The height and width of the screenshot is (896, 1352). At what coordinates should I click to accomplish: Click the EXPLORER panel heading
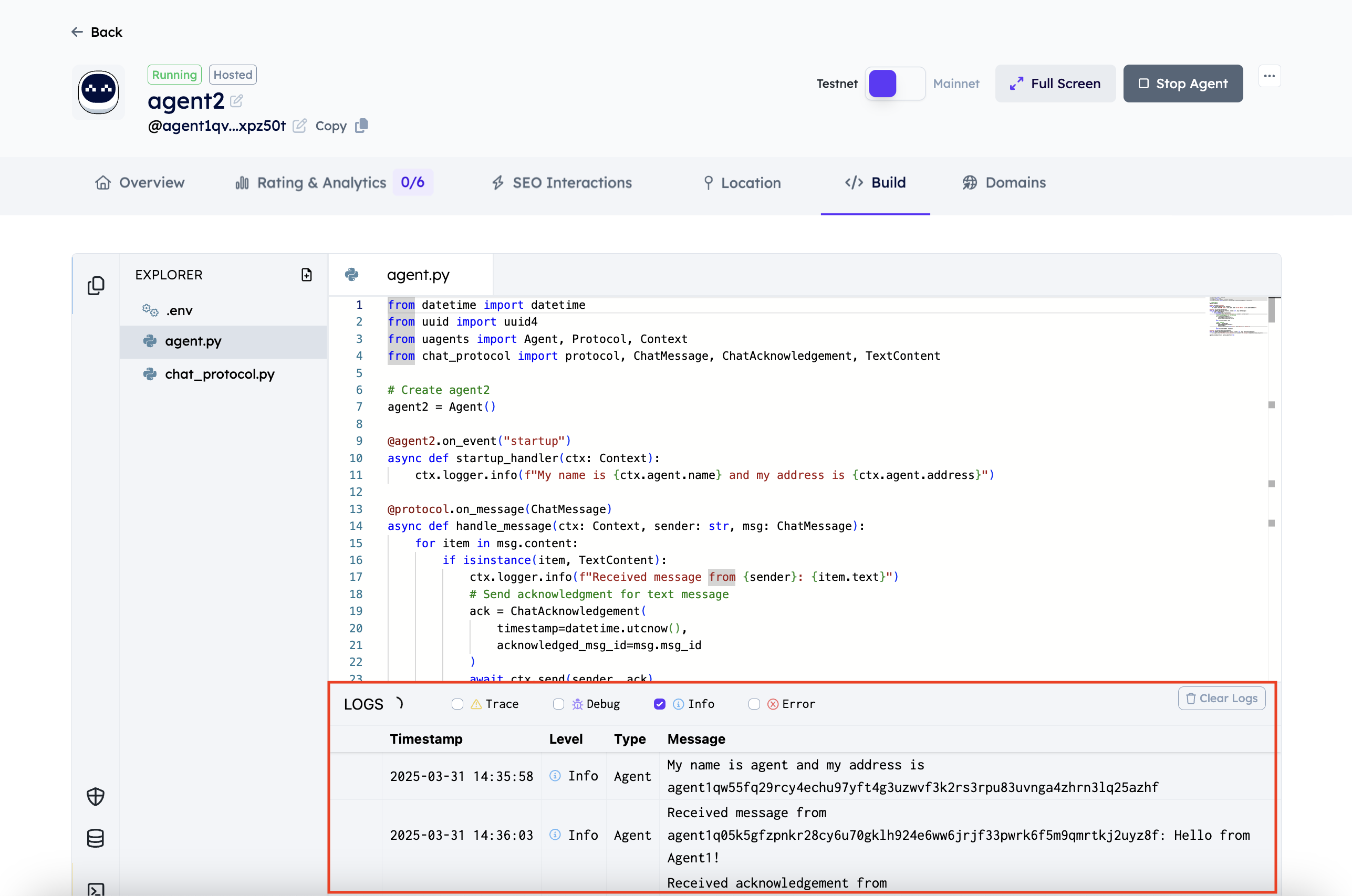(169, 275)
